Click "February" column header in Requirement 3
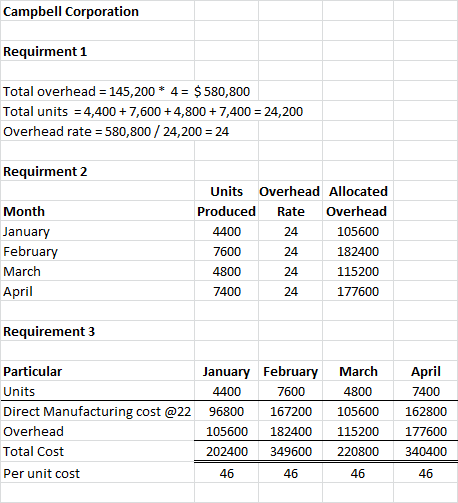This screenshot has width=458, height=503. point(291,372)
